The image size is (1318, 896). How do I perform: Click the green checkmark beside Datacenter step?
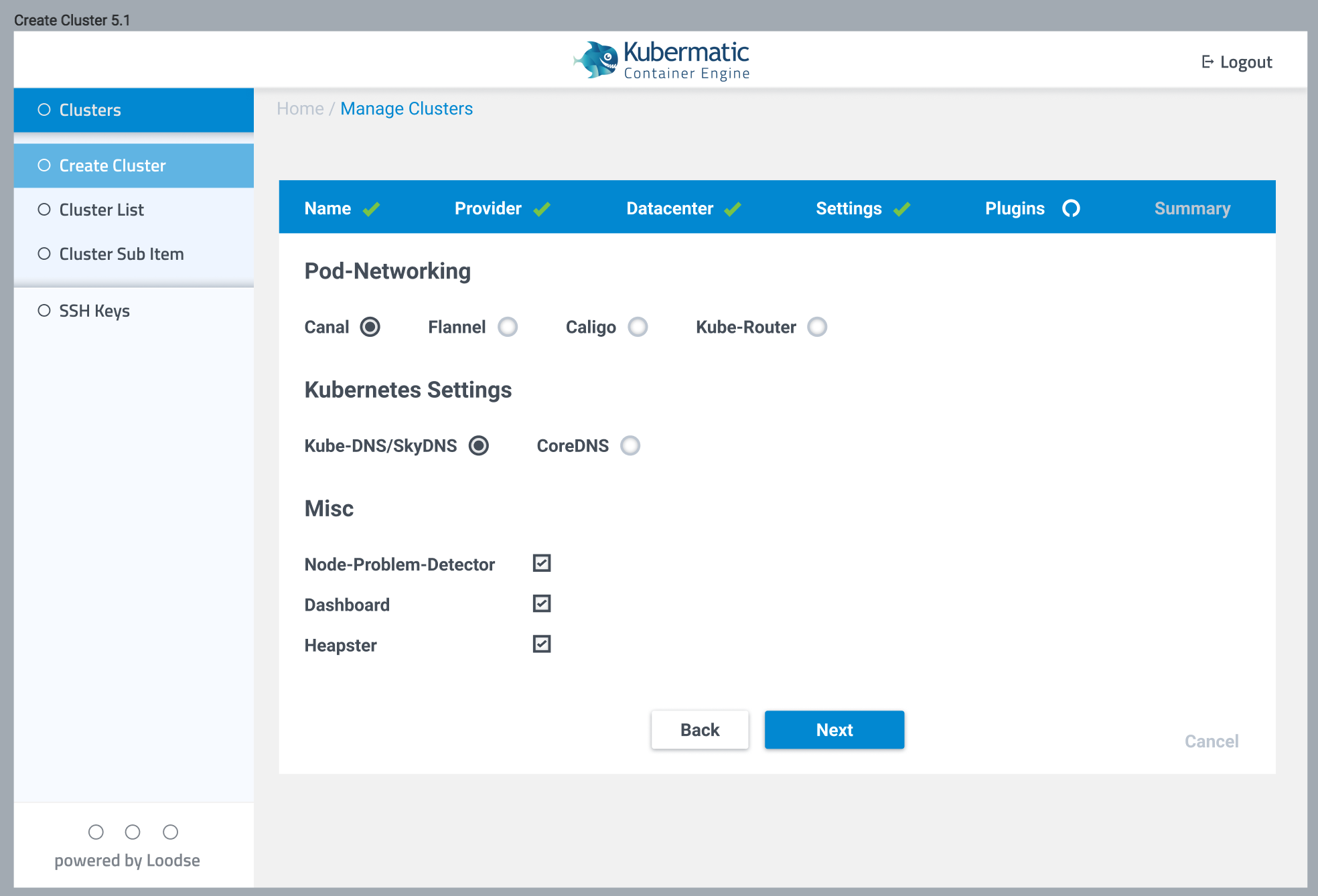tap(733, 209)
